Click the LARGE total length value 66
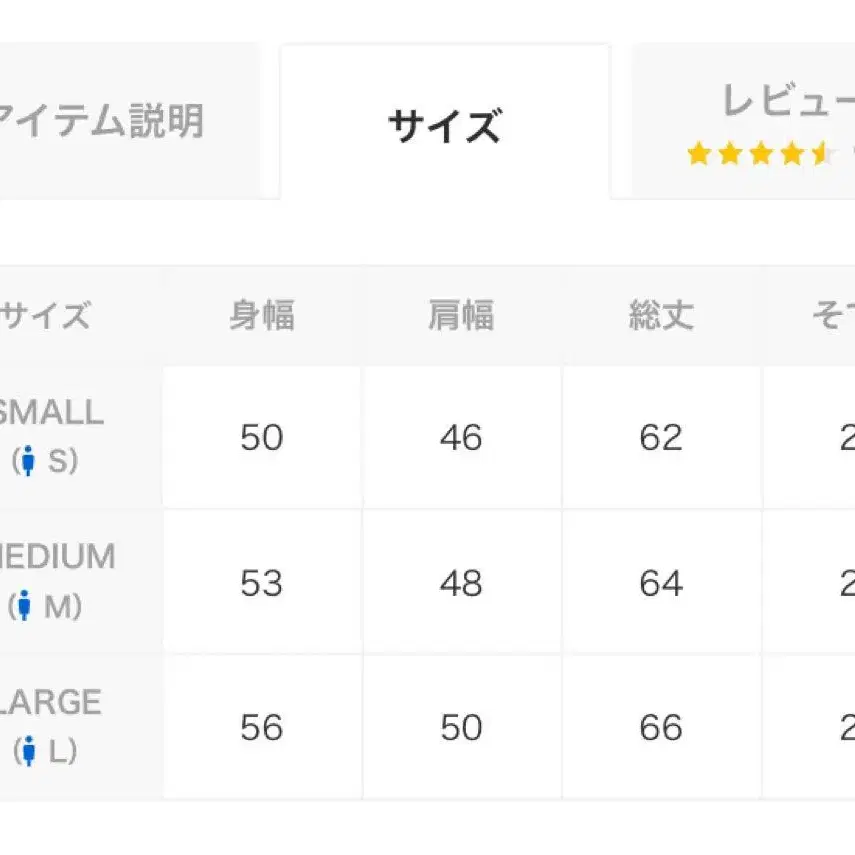 pyautogui.click(x=661, y=727)
